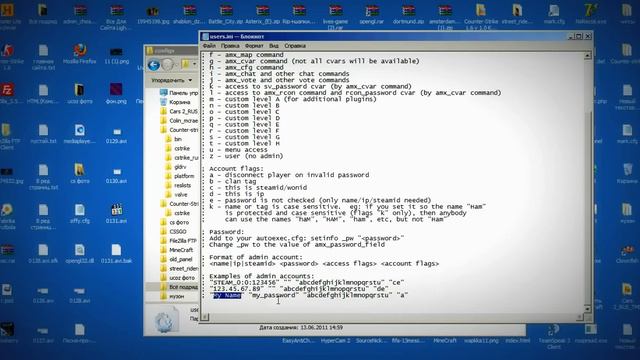This screenshot has width=640, height=360.
Task: Click the 0129.avi desktop icon
Action: pos(116,136)
